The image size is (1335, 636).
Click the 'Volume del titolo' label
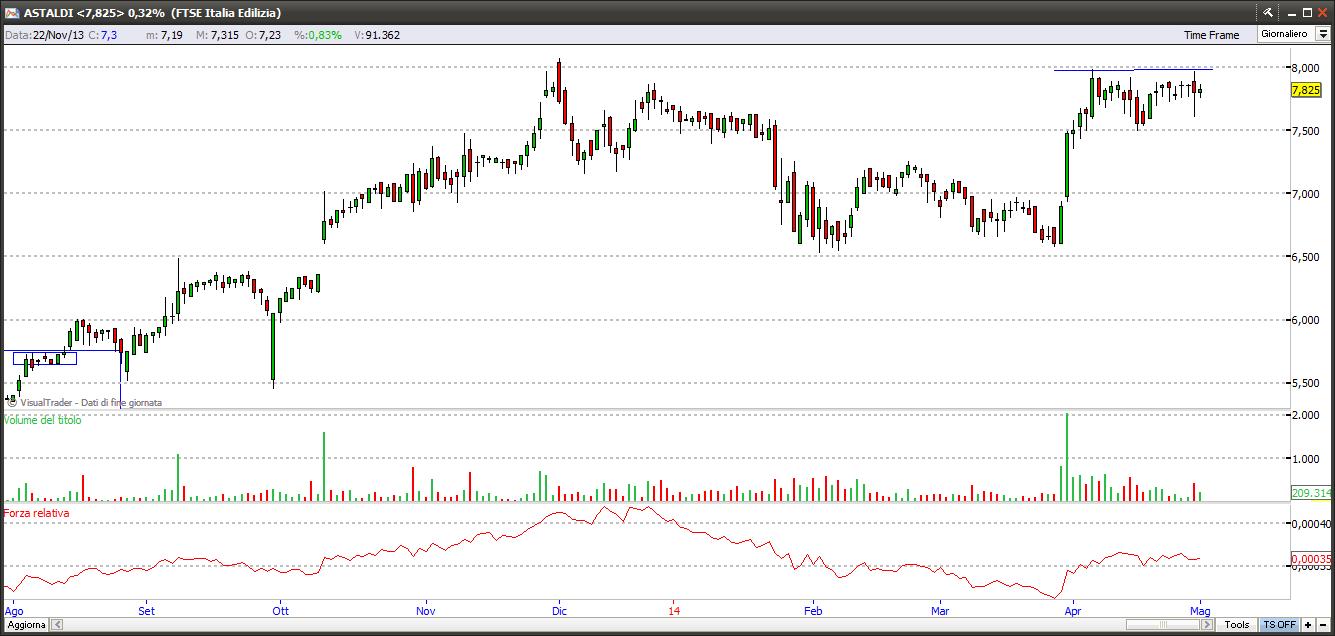point(42,420)
